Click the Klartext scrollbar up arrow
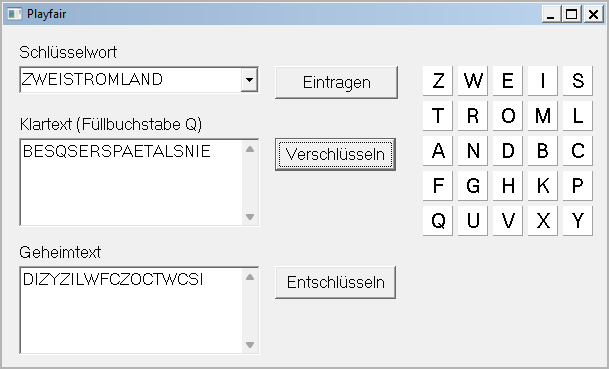Viewport: 609px width, 369px height. (x=250, y=149)
